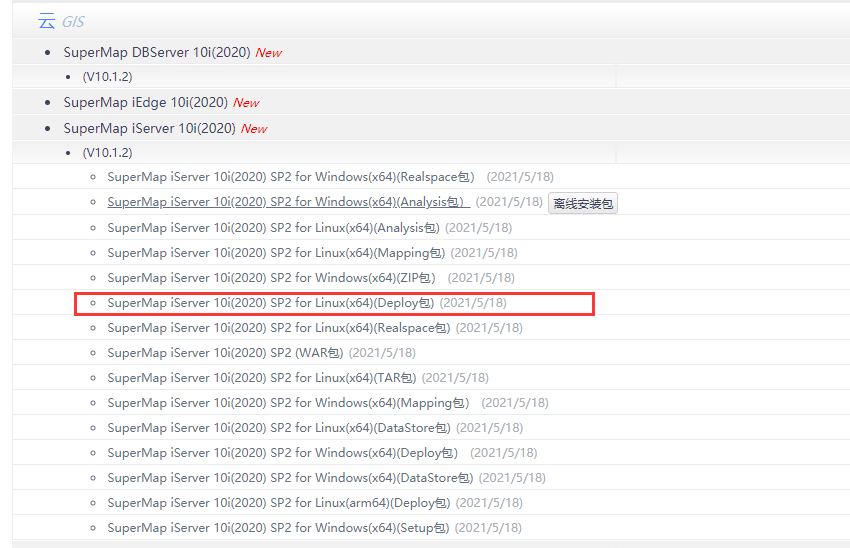Download iServer SP2 Windows(x64) Realspace package

coord(291,177)
